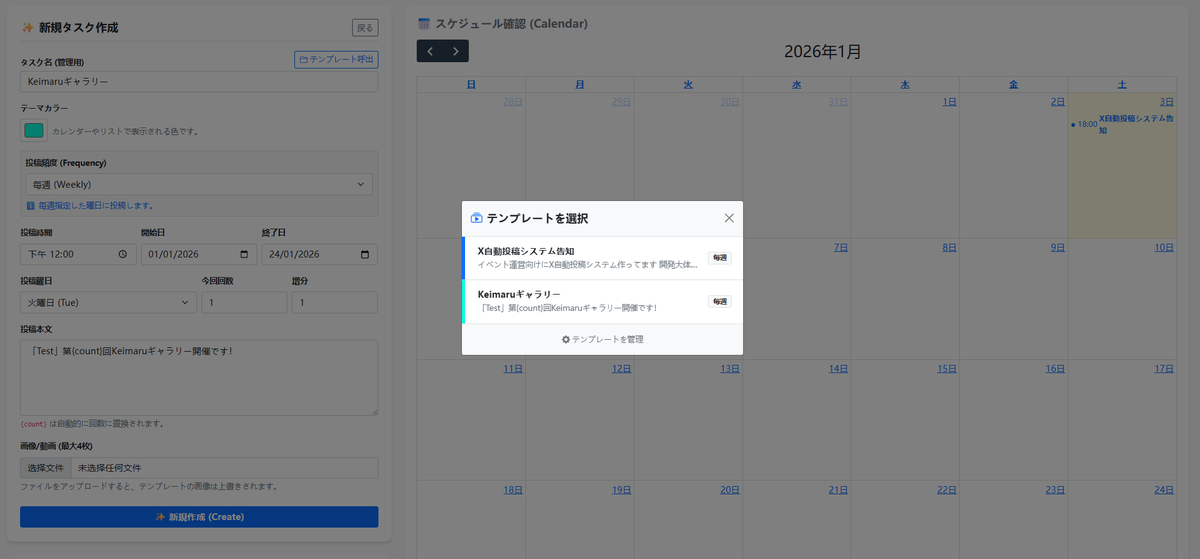Go to next month in calendar
Viewport: 1200px width, 559px height.
[456, 51]
